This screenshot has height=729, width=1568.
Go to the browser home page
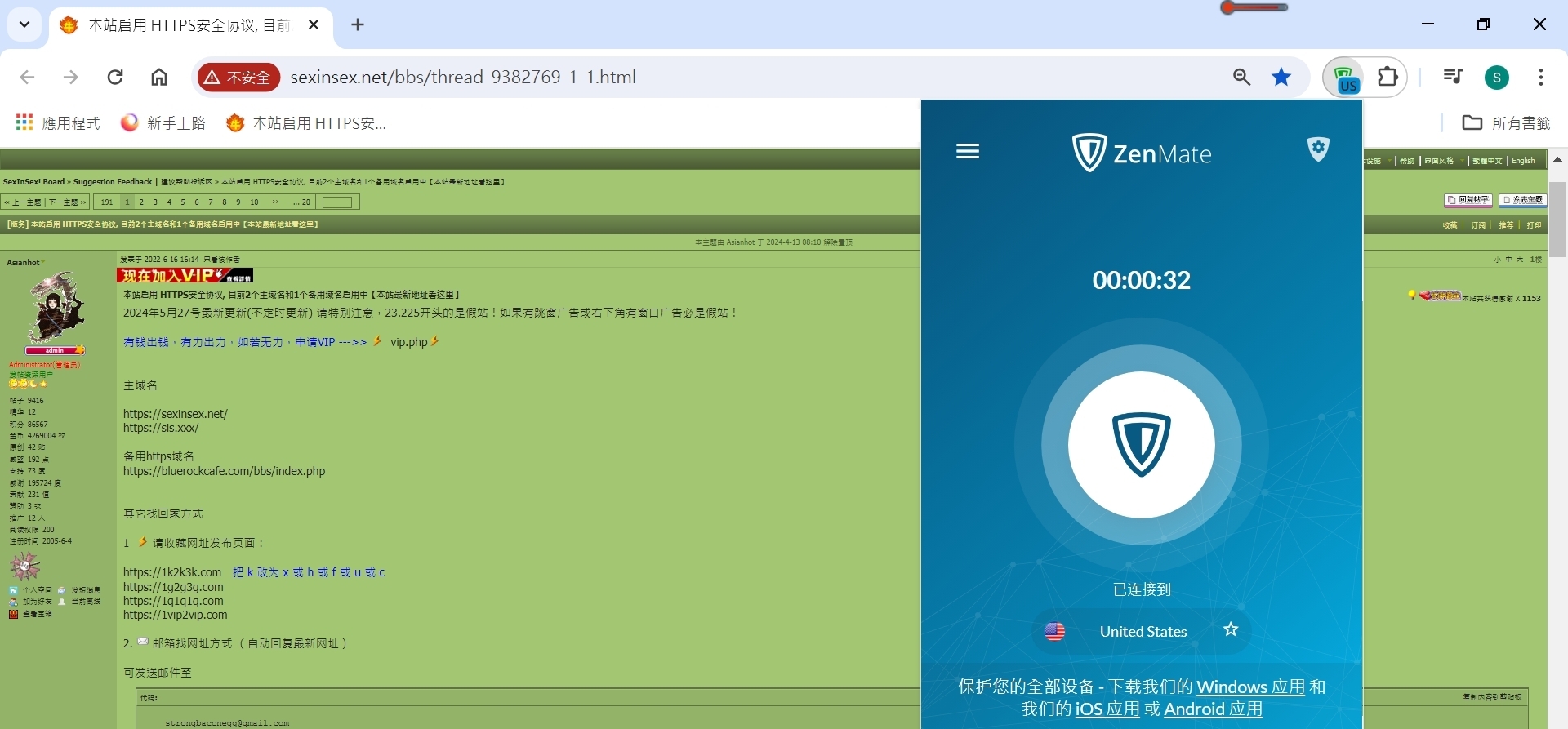point(159,77)
